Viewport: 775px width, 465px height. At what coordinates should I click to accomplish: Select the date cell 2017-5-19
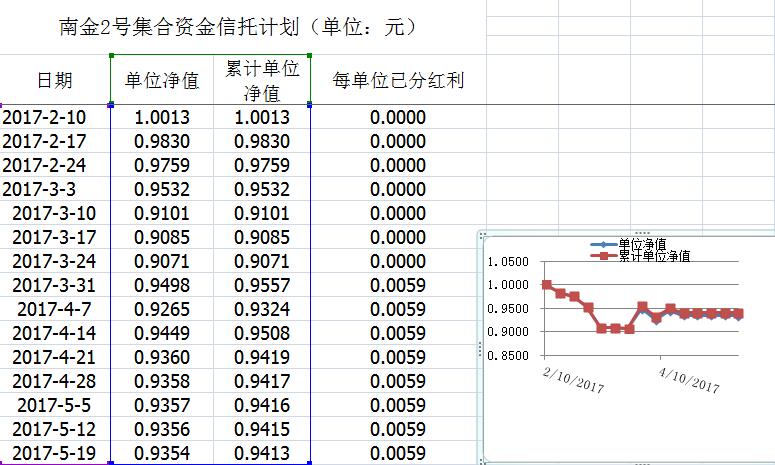point(54,453)
